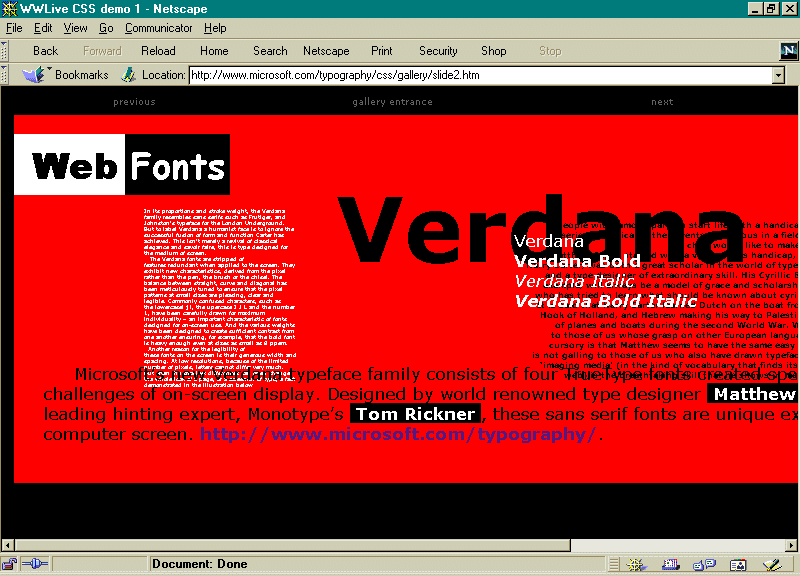This screenshot has height=576, width=800.
Task: Print the current page
Action: [382, 51]
